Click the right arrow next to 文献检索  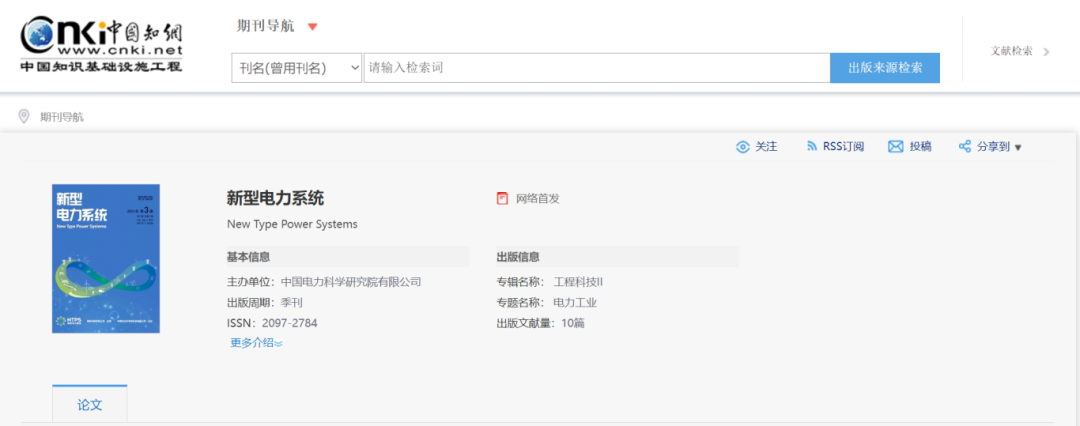point(1046,51)
